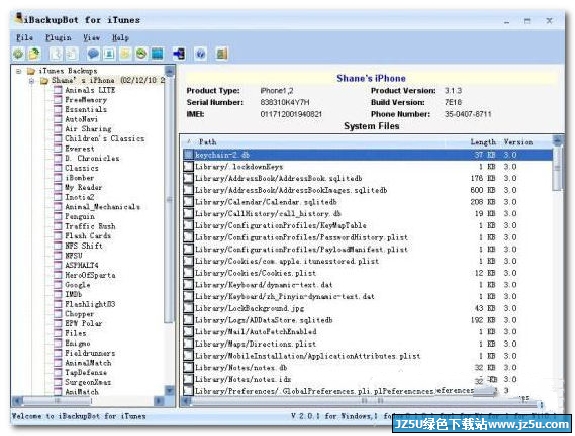This screenshot has height=436, width=575.
Task: Click the second document toolbar icon
Action: click(72, 54)
